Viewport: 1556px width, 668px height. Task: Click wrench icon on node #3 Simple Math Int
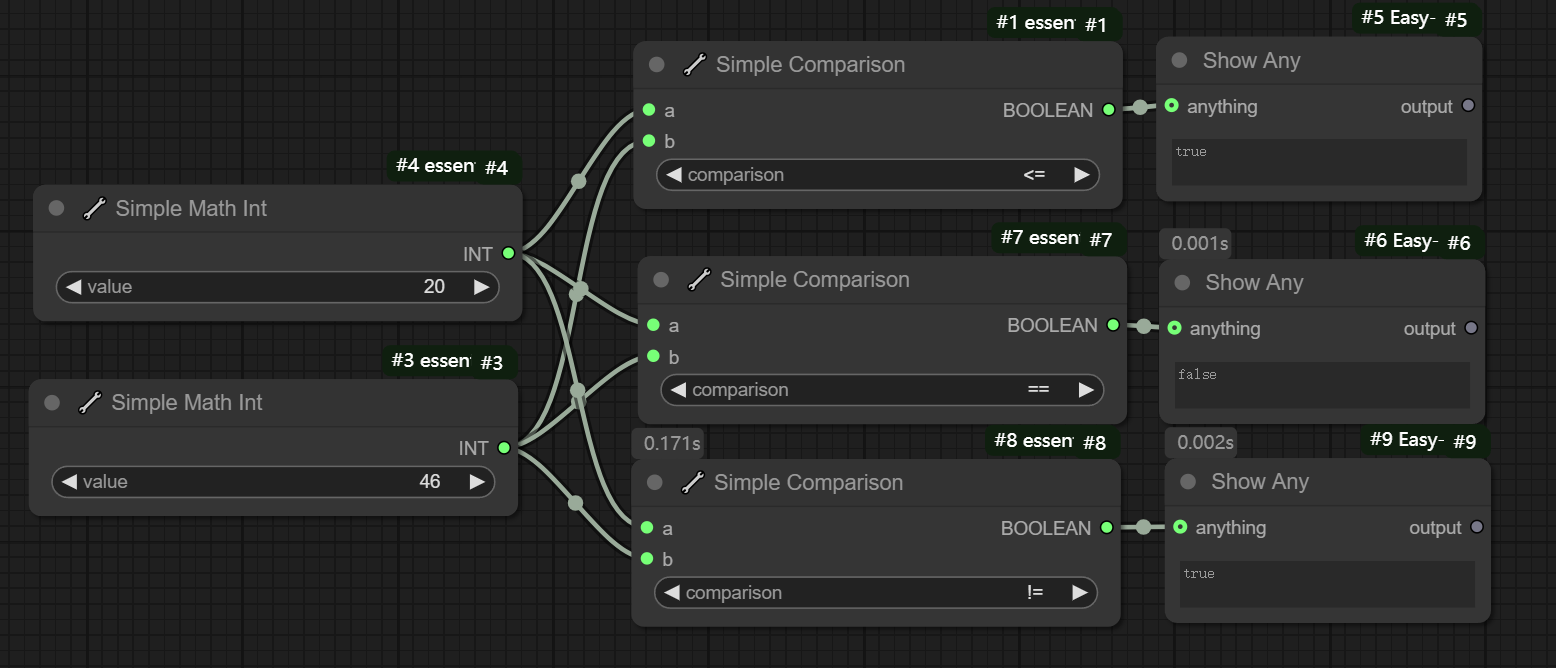point(90,403)
